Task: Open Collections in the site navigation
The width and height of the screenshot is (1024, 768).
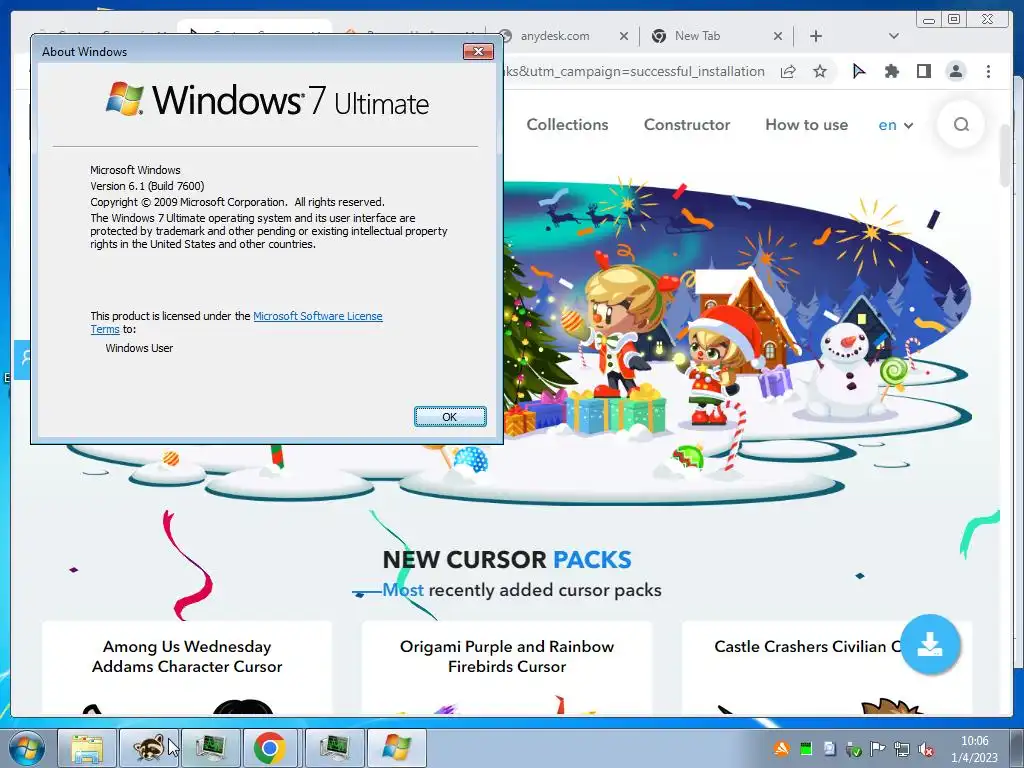Action: pos(567,125)
